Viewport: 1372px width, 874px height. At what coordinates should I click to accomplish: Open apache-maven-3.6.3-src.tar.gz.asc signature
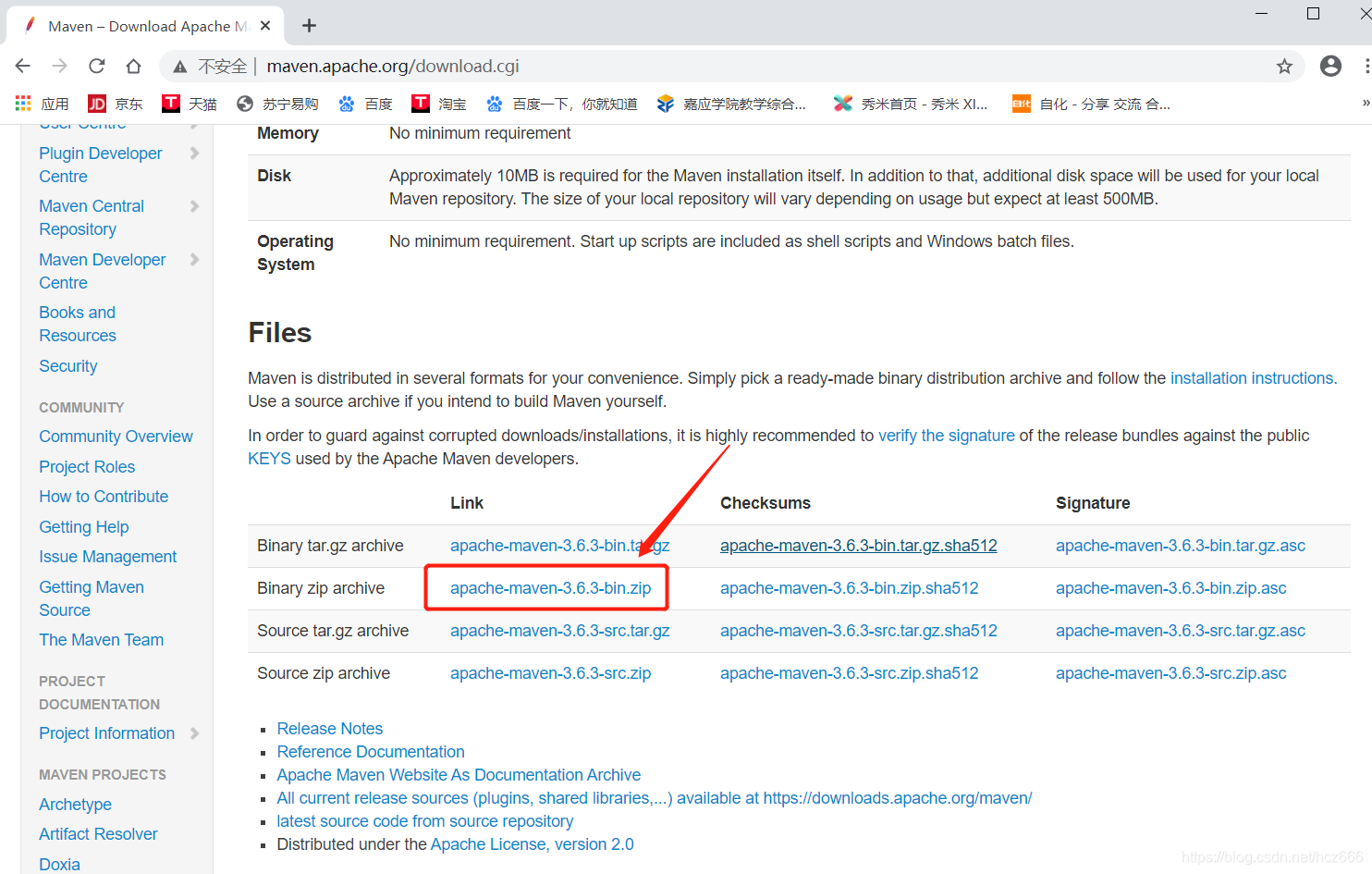1181,631
